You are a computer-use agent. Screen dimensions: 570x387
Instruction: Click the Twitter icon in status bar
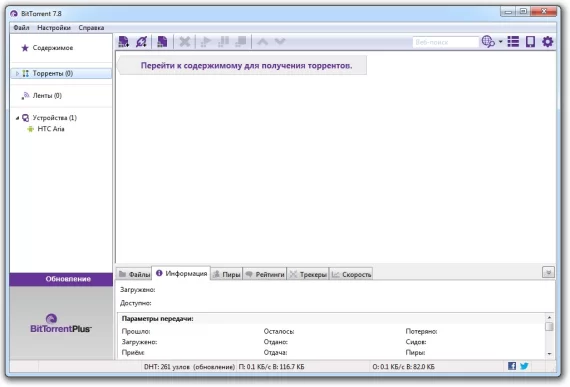(524, 366)
